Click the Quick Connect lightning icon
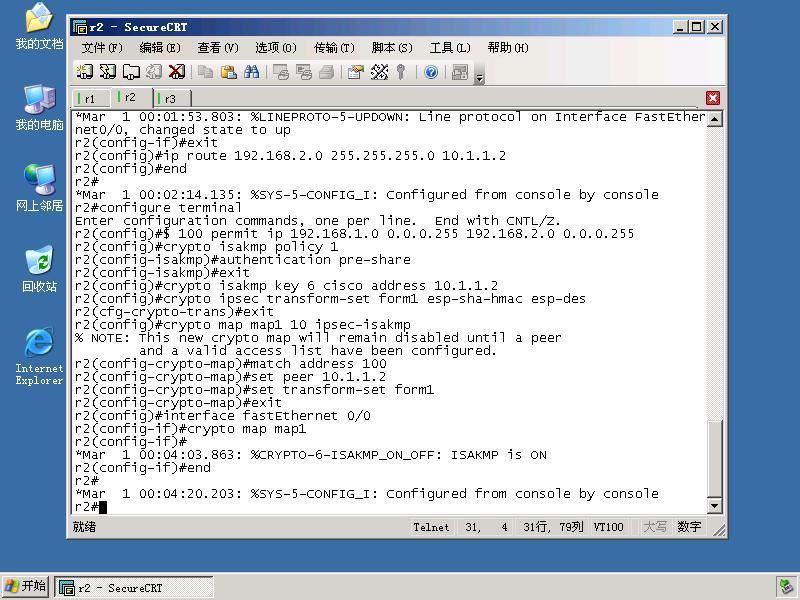The height and width of the screenshot is (600, 800). [108, 72]
